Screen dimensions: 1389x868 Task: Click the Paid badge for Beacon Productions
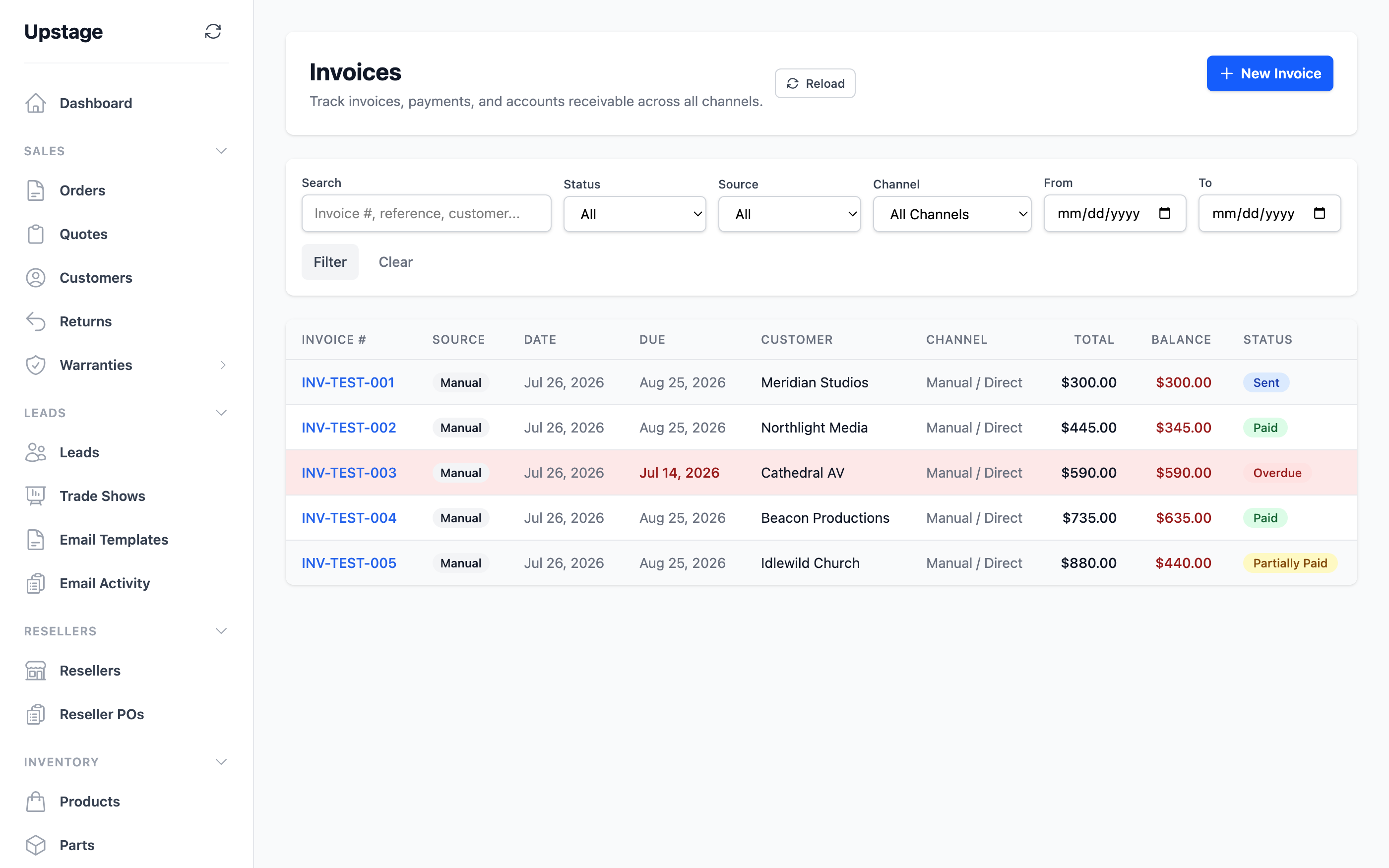[x=1265, y=518]
